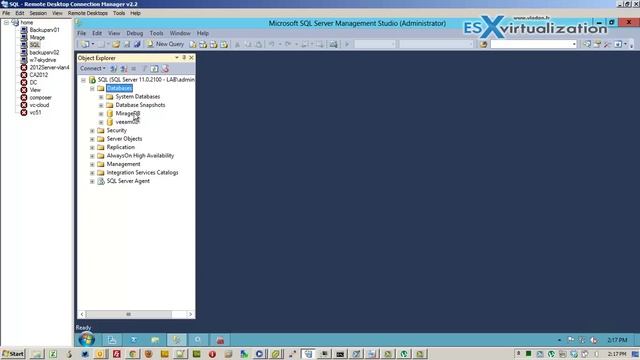This screenshot has width=640, height=360.
Task: Click the Disconnect icon in Object Explorer toolbar
Action: (x=124, y=69)
